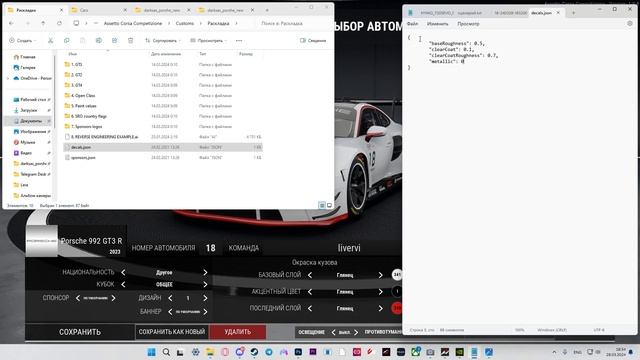This screenshot has height=360, width=640.
Task: Open Telegram from the taskbar
Action: click(269, 352)
